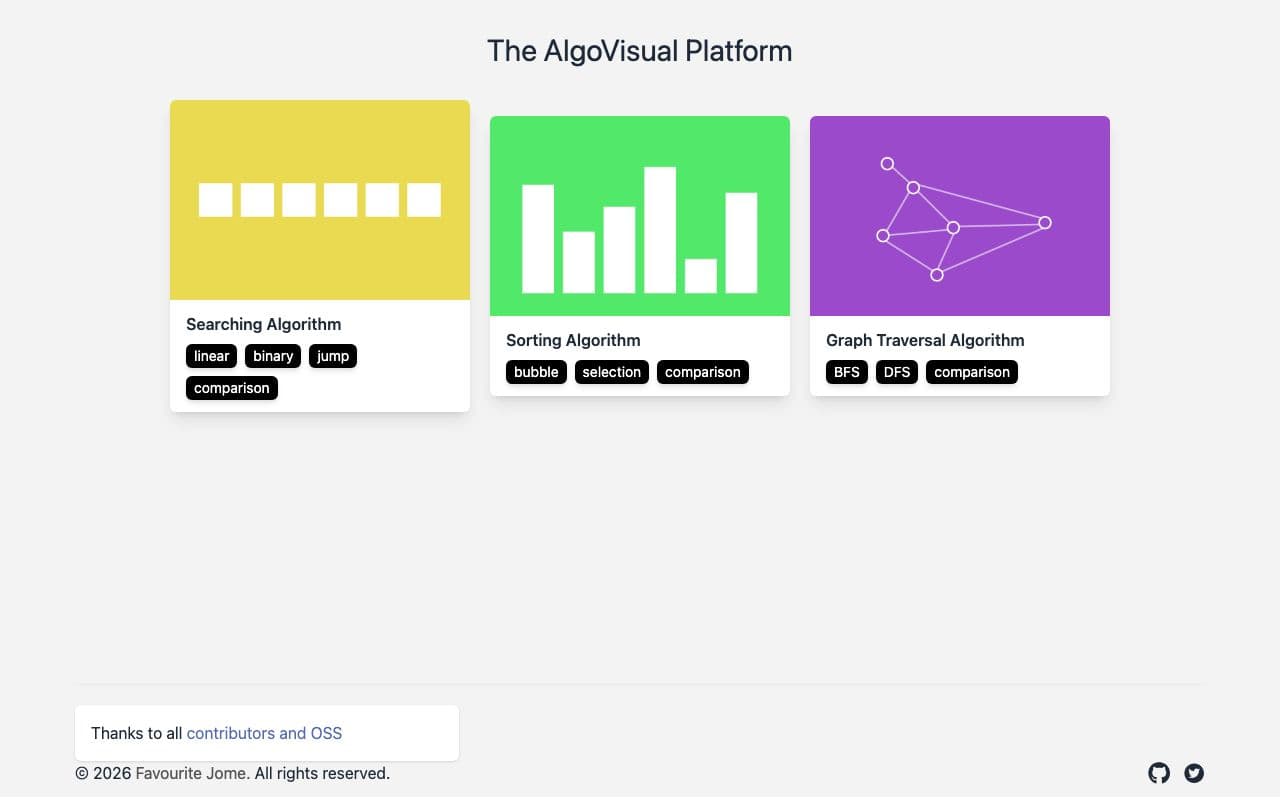Open the Favourite Jome footer link
The image size is (1280, 800).
(x=192, y=773)
